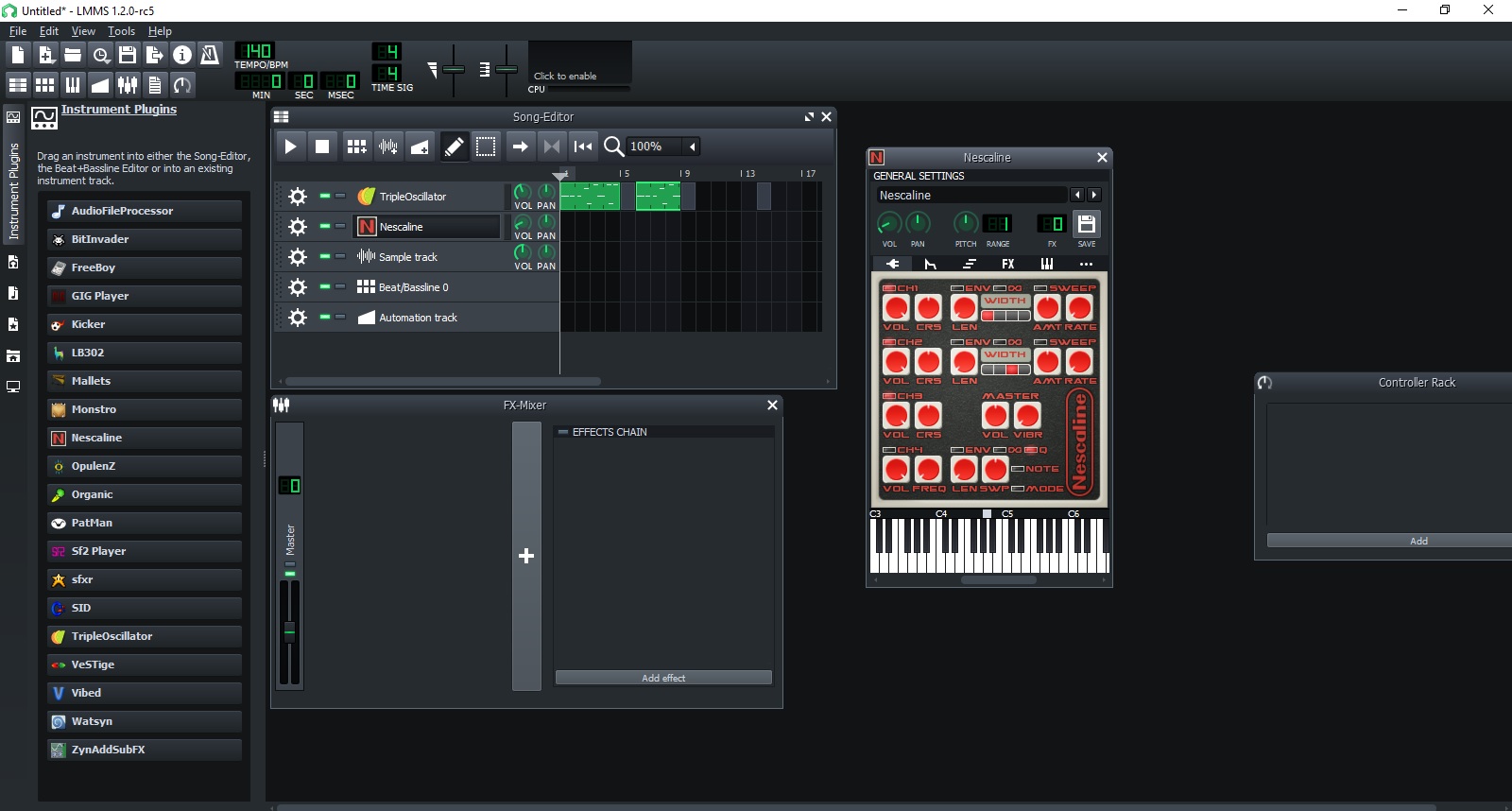Screen dimensions: 1512x811
Task: Save the current project
Action: pyautogui.click(x=128, y=55)
